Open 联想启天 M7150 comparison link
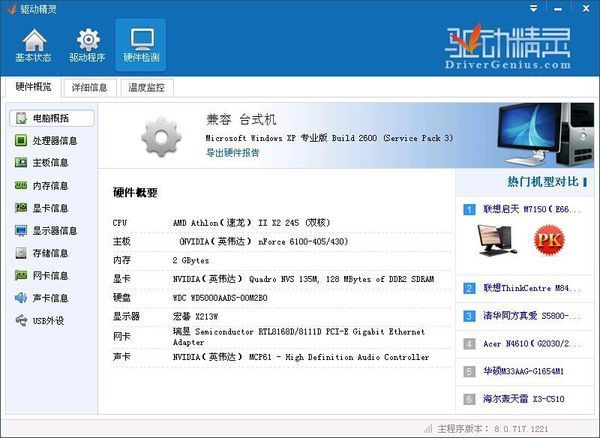The height and width of the screenshot is (438, 600). pos(532,209)
